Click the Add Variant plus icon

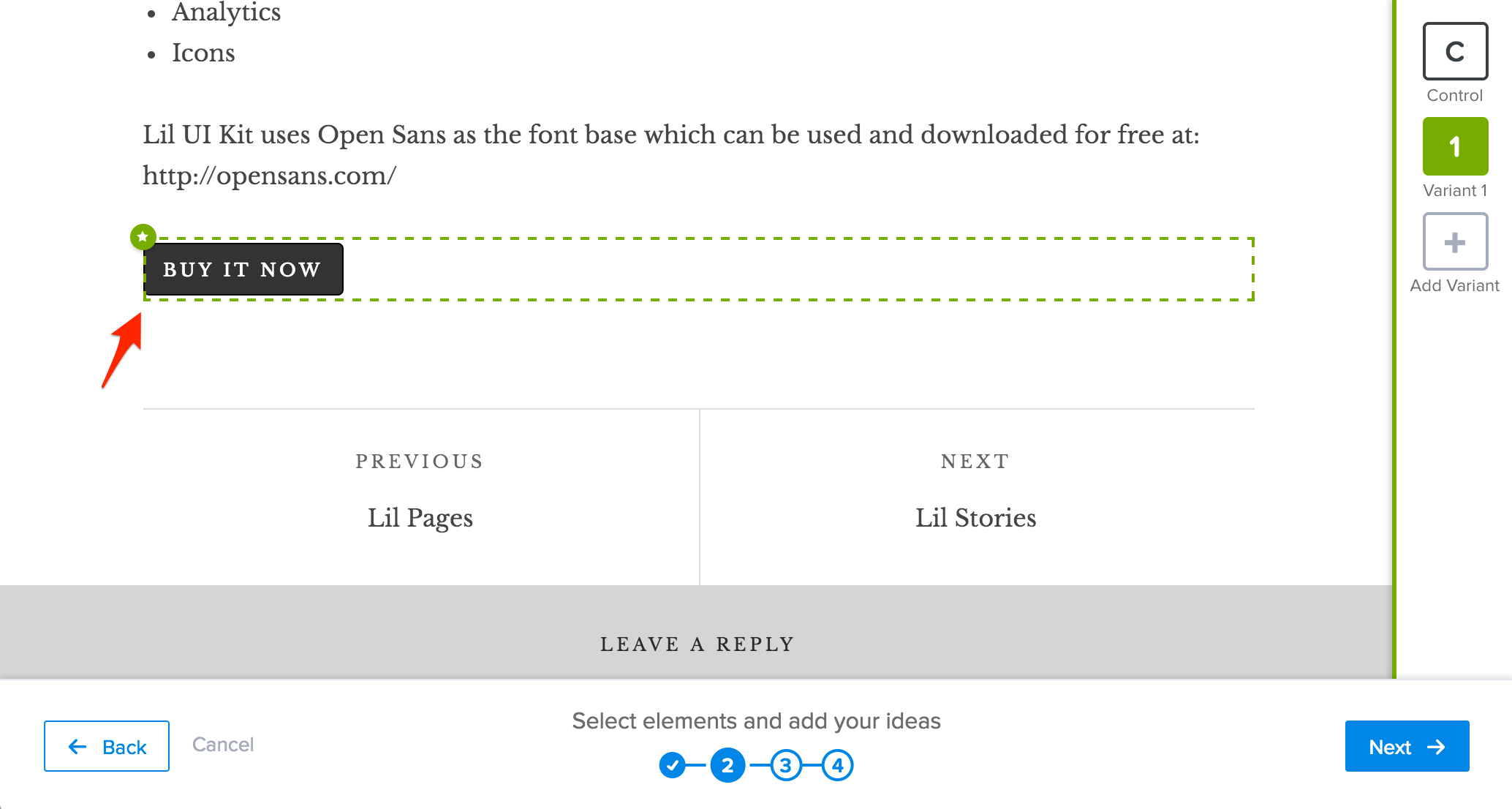(x=1455, y=242)
